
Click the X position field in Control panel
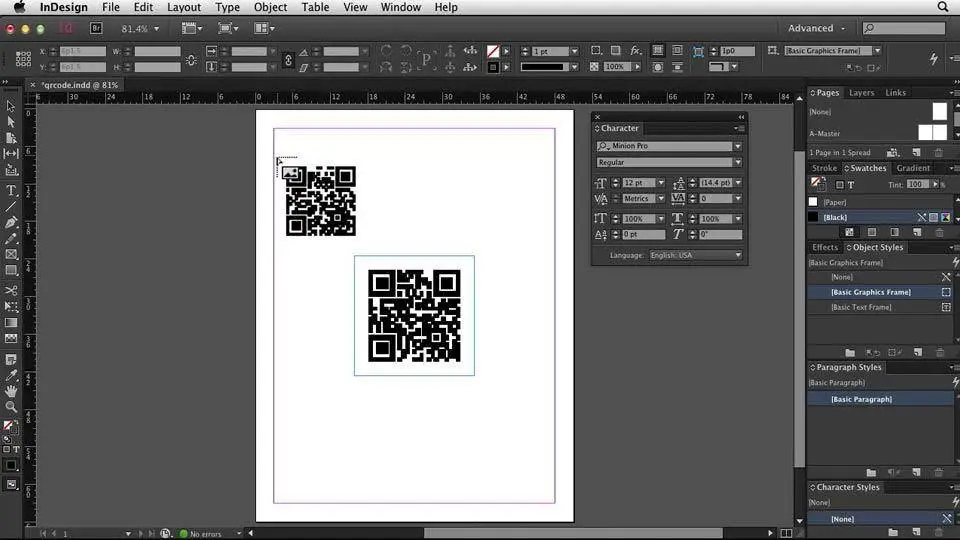pyautogui.click(x=82, y=51)
